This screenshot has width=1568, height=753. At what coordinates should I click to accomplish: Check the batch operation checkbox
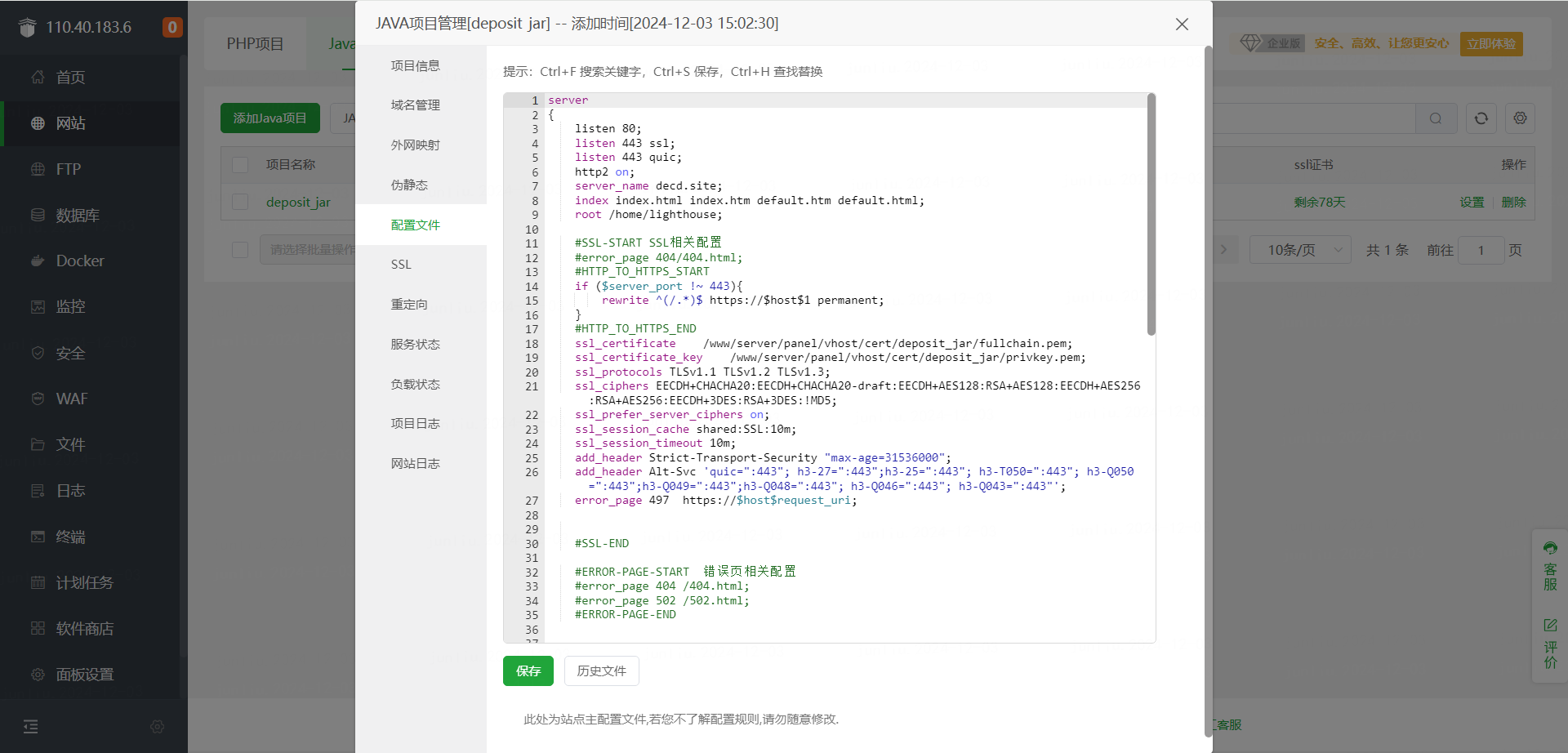240,249
